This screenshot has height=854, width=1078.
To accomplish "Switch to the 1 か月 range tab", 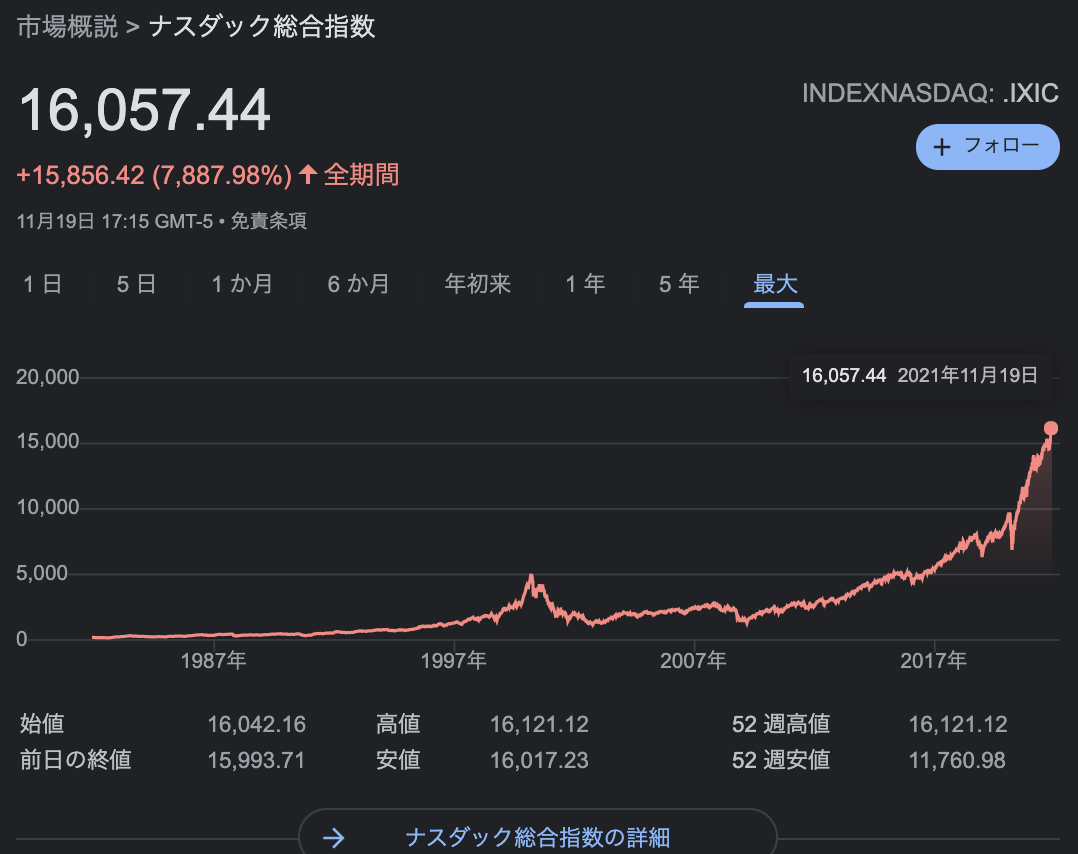I will click(243, 284).
